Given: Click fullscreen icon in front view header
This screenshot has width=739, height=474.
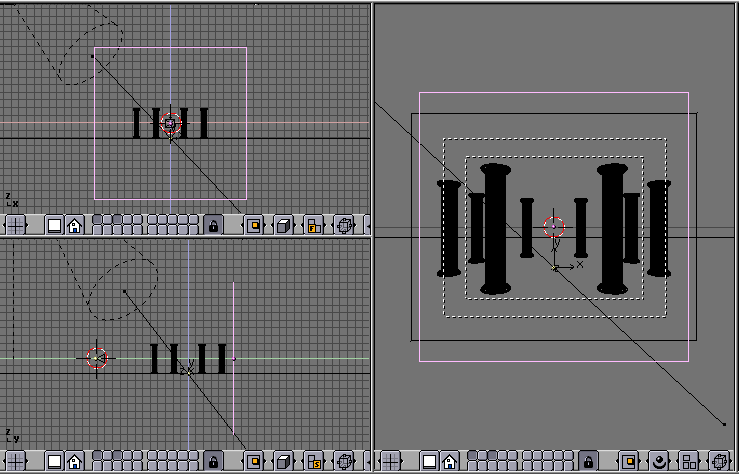Looking at the screenshot, I should click(55, 225).
